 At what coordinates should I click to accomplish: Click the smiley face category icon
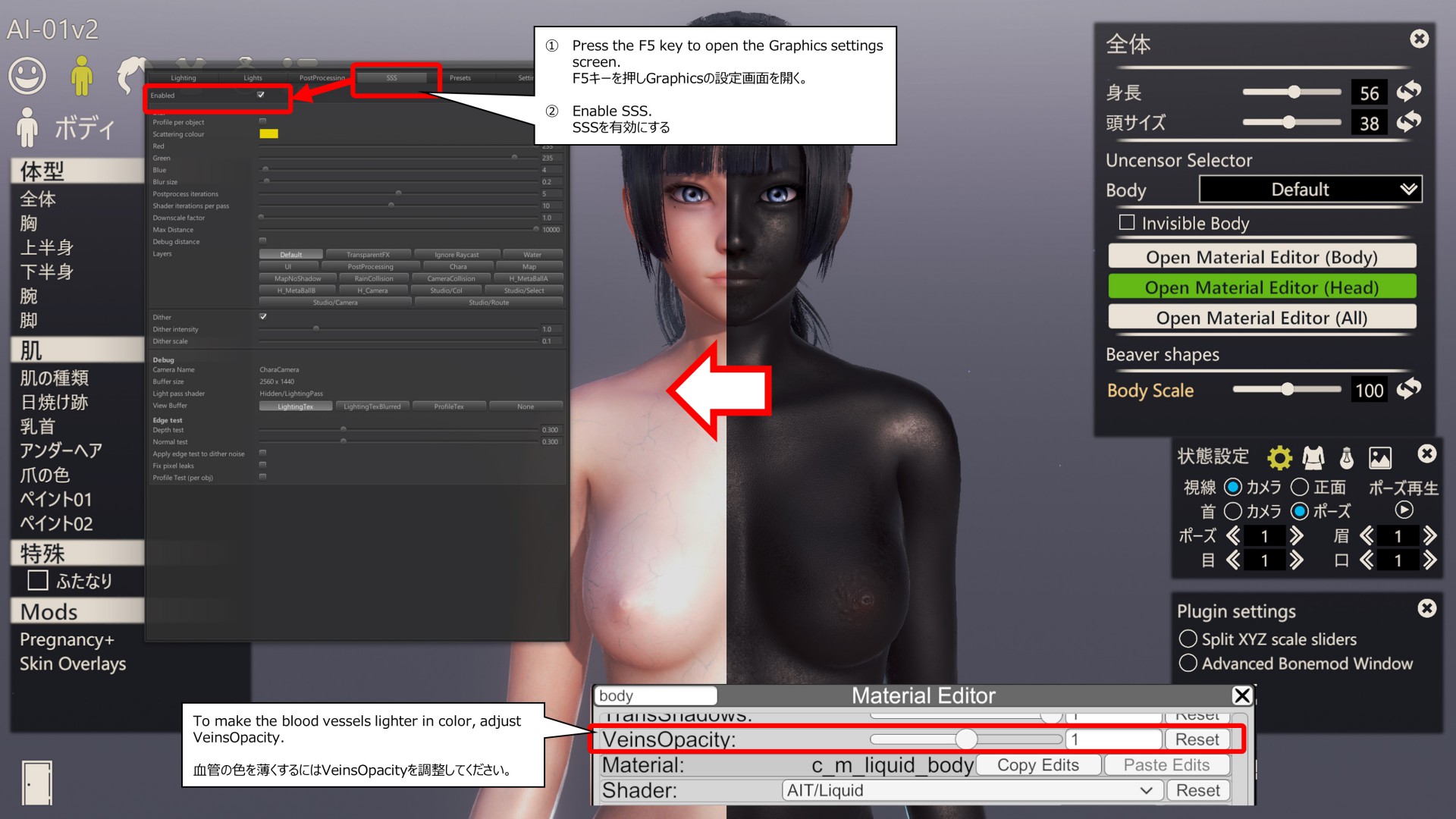(x=27, y=77)
